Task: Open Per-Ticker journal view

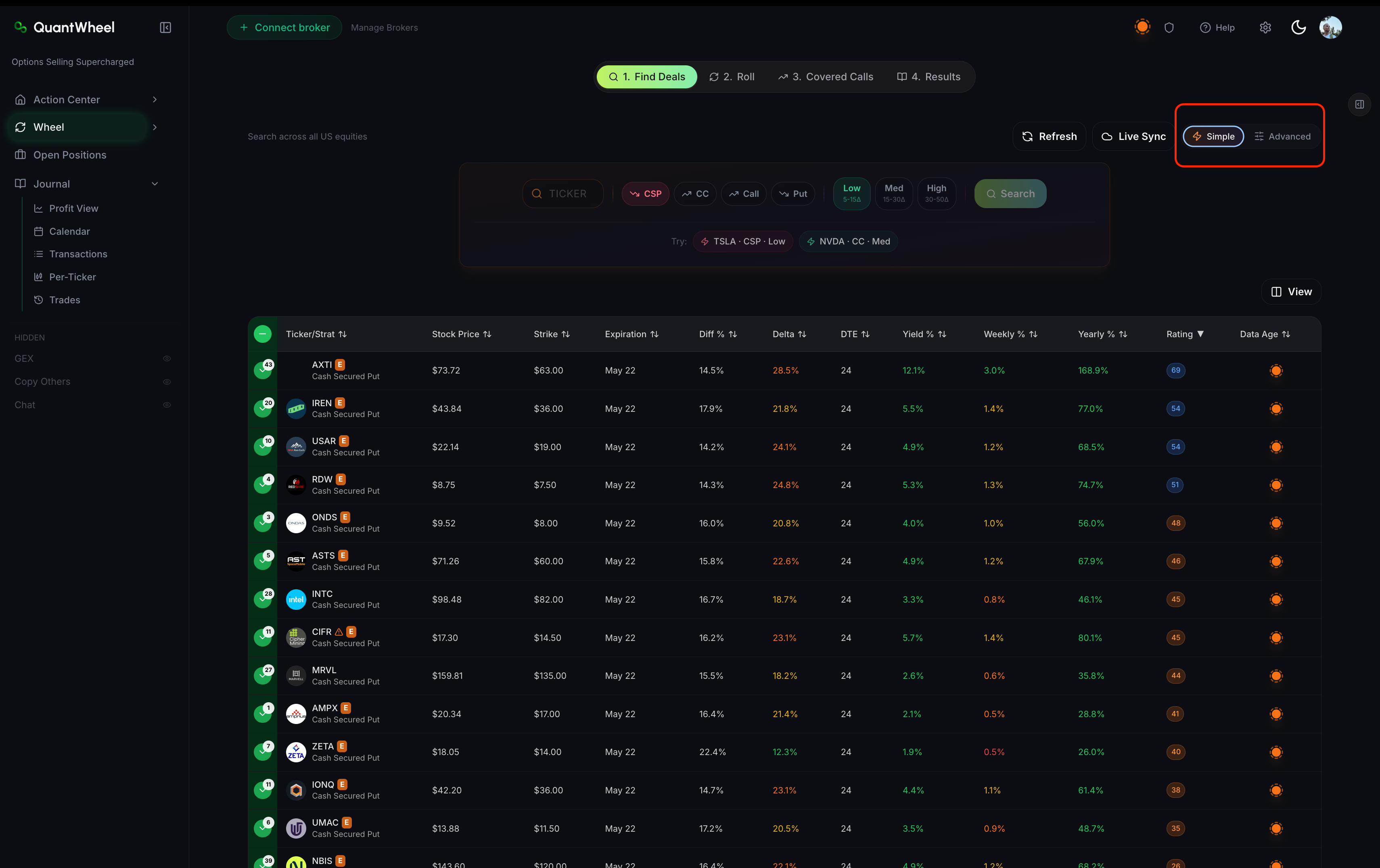Action: point(72,277)
